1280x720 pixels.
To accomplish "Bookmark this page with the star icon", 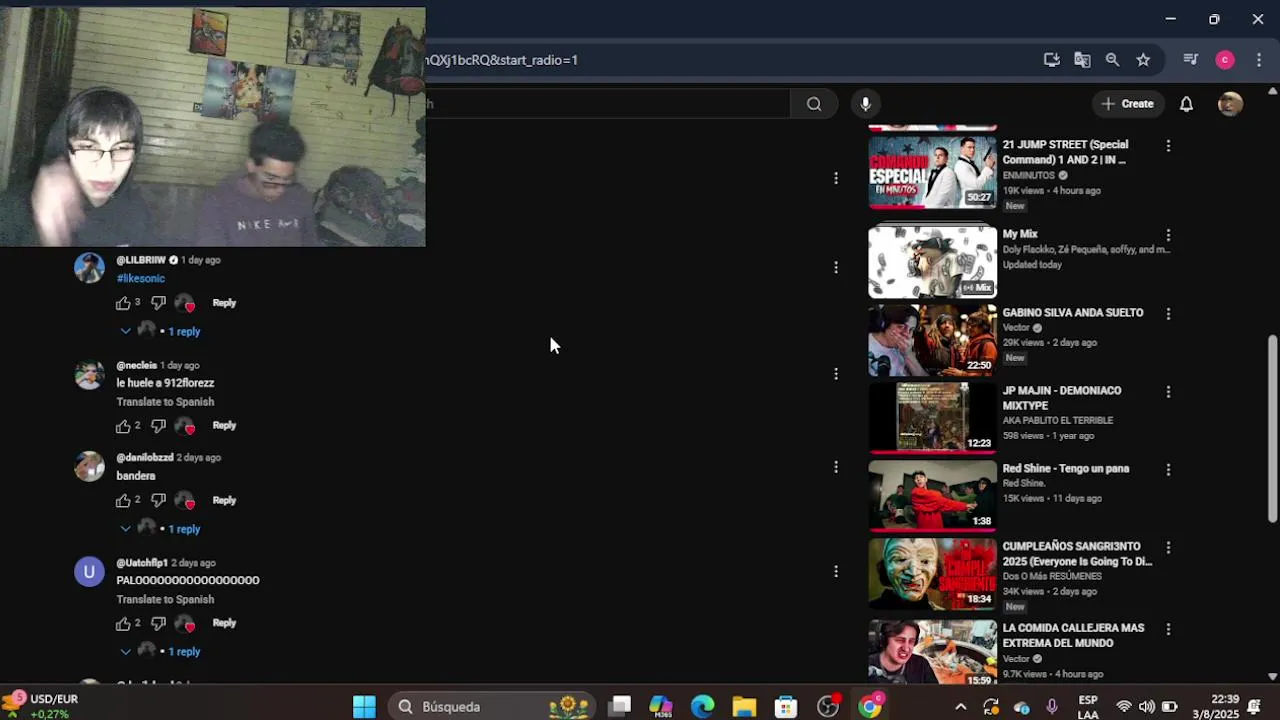I will 1143,60.
